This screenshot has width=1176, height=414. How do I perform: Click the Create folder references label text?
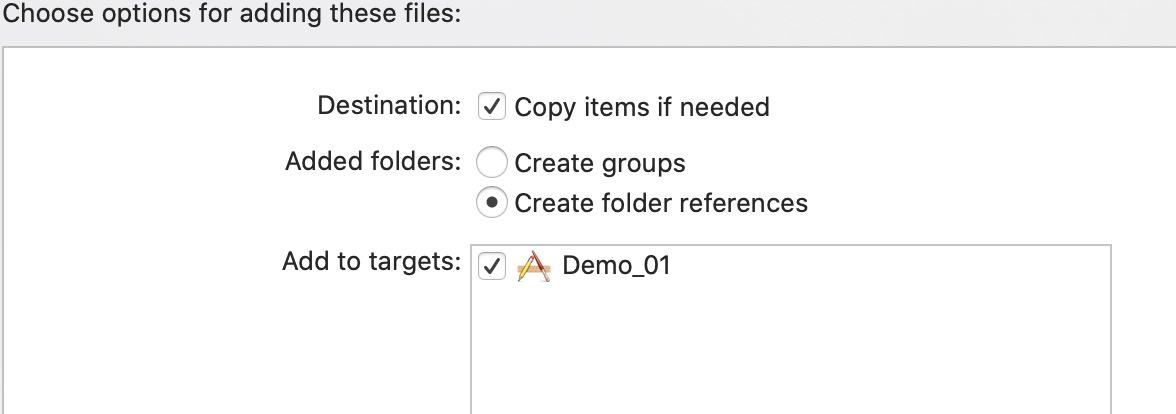click(661, 202)
